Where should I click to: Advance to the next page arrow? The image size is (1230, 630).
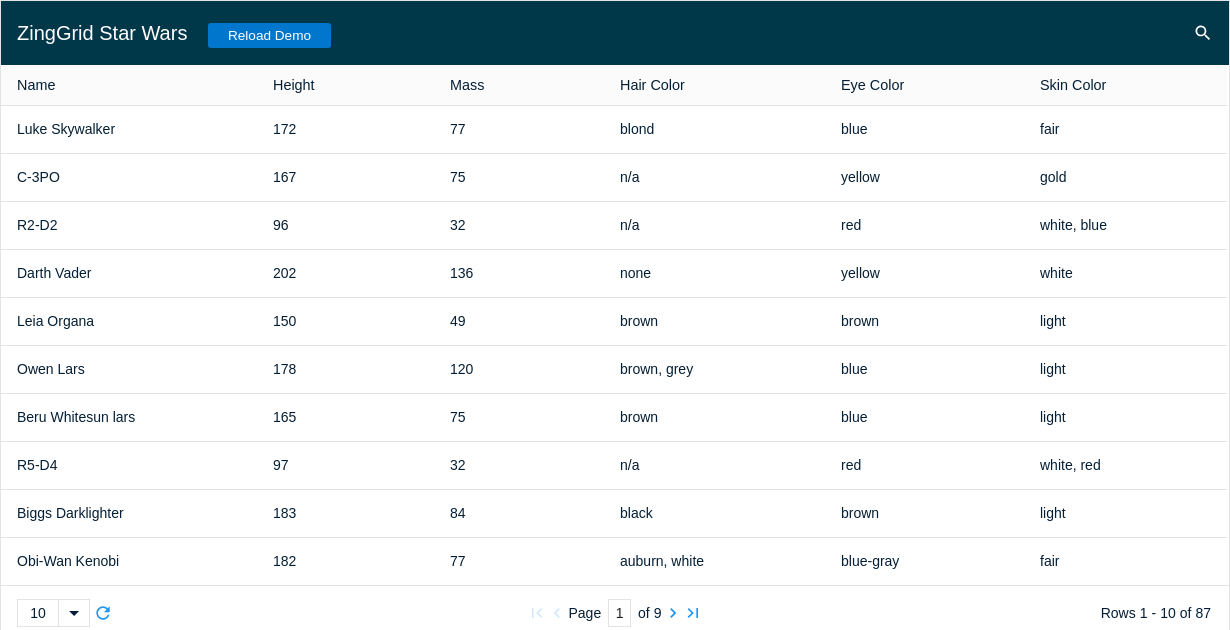point(673,613)
